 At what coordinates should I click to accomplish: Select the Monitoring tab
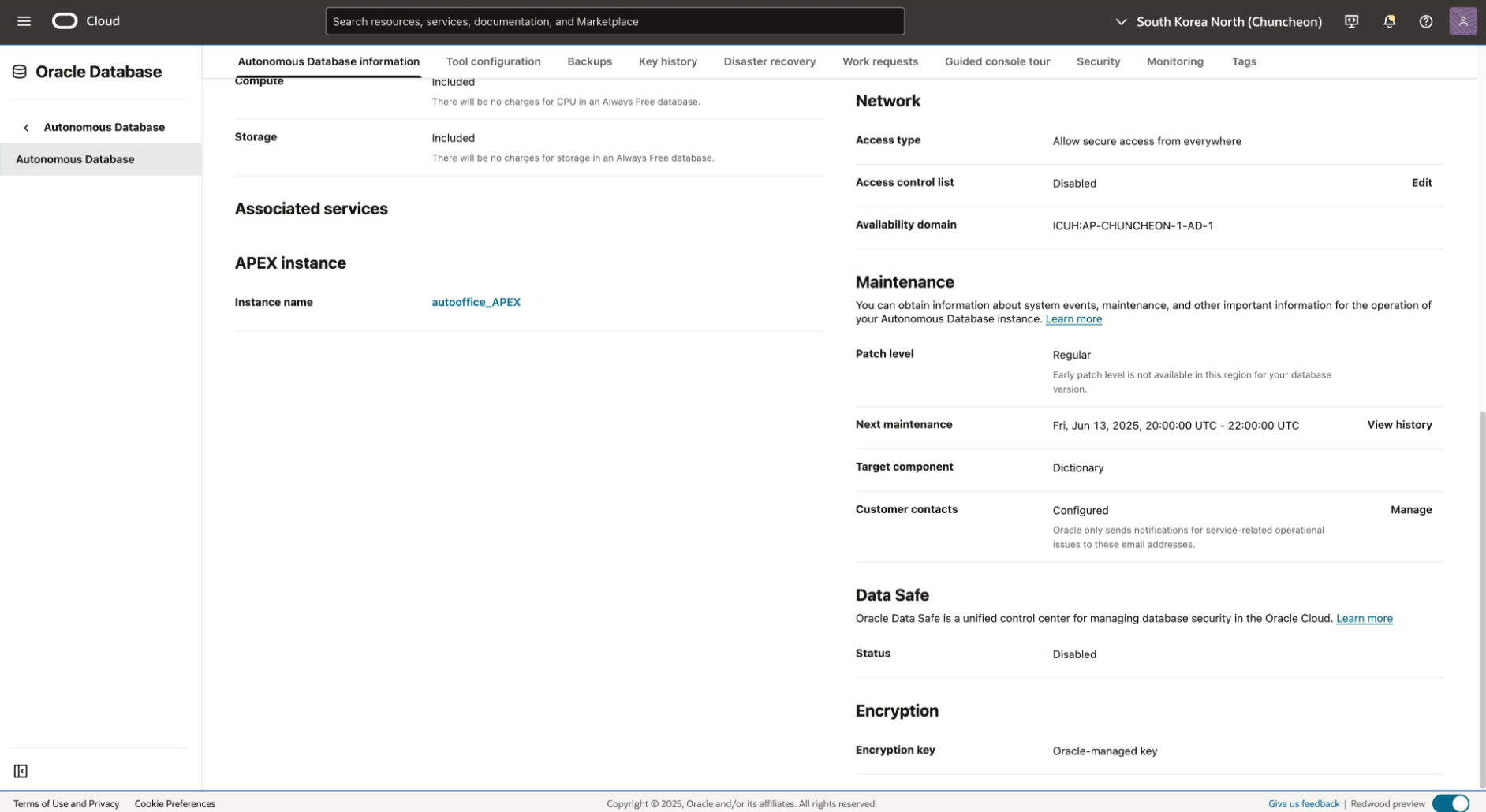pyautogui.click(x=1174, y=61)
